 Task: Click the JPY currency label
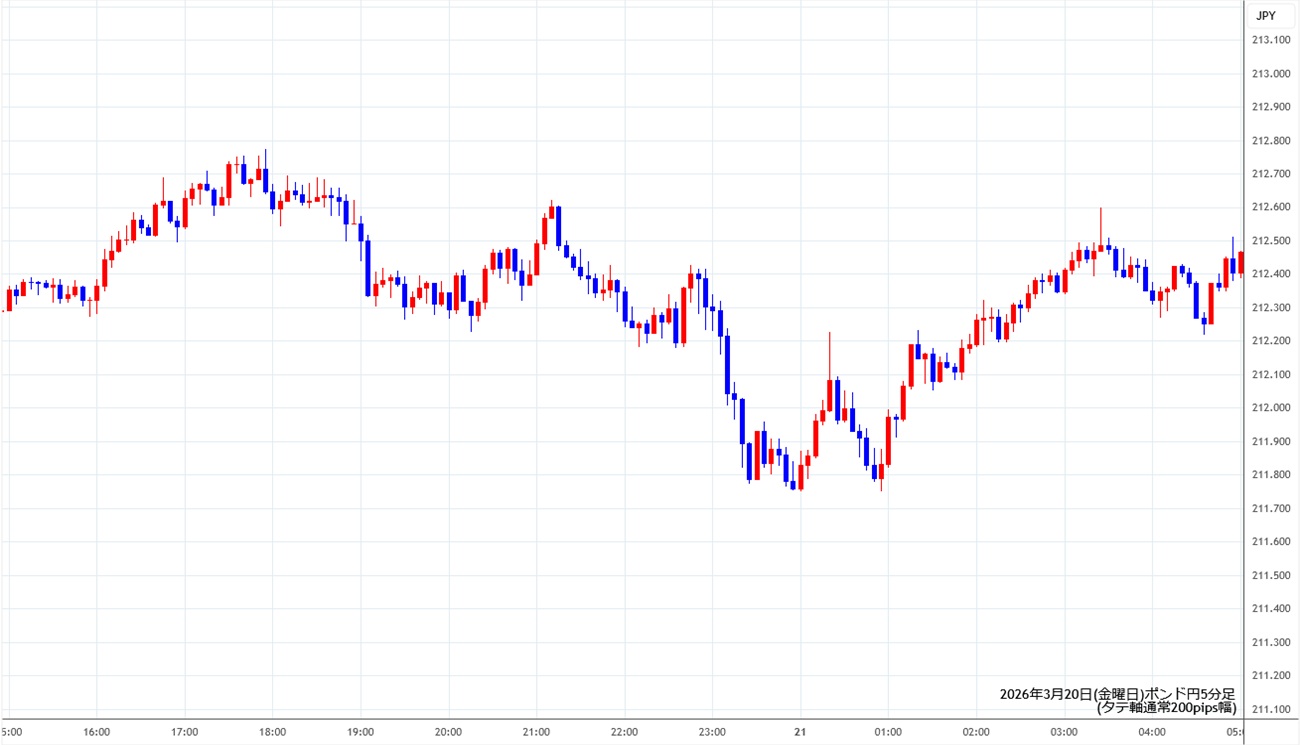click(x=1265, y=15)
